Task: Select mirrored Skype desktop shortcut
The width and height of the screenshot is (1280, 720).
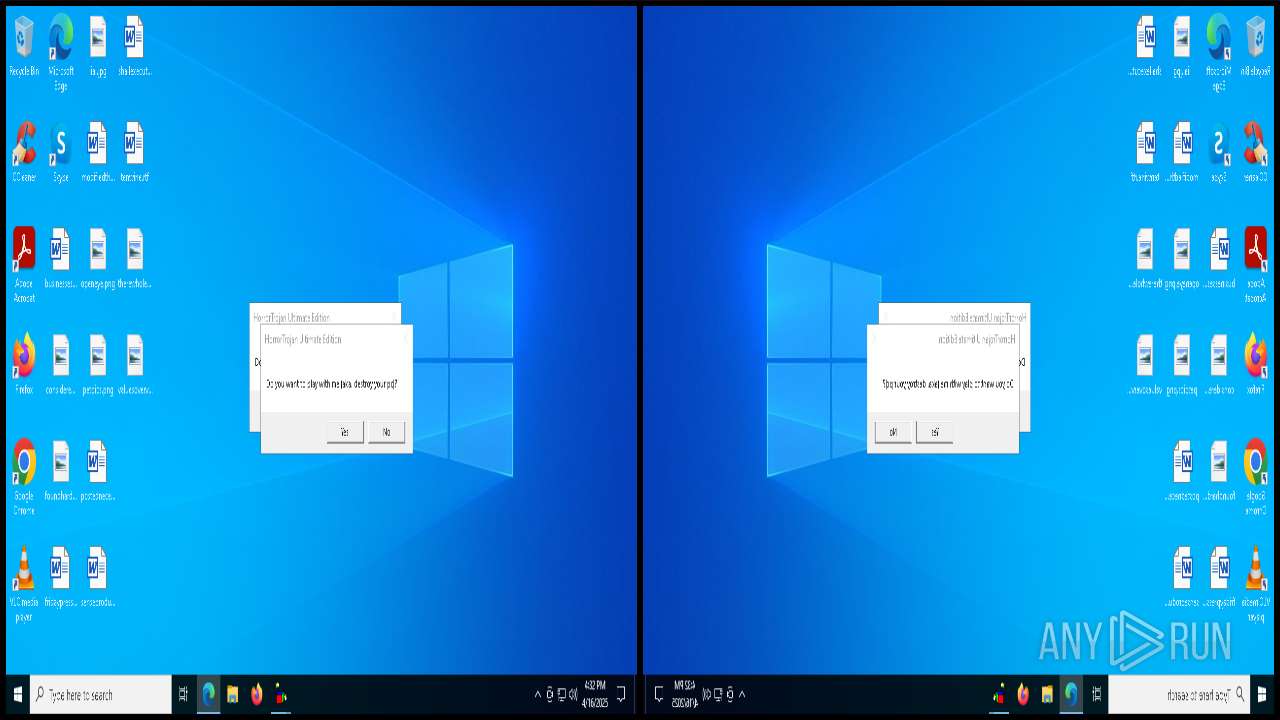Action: click(1219, 152)
